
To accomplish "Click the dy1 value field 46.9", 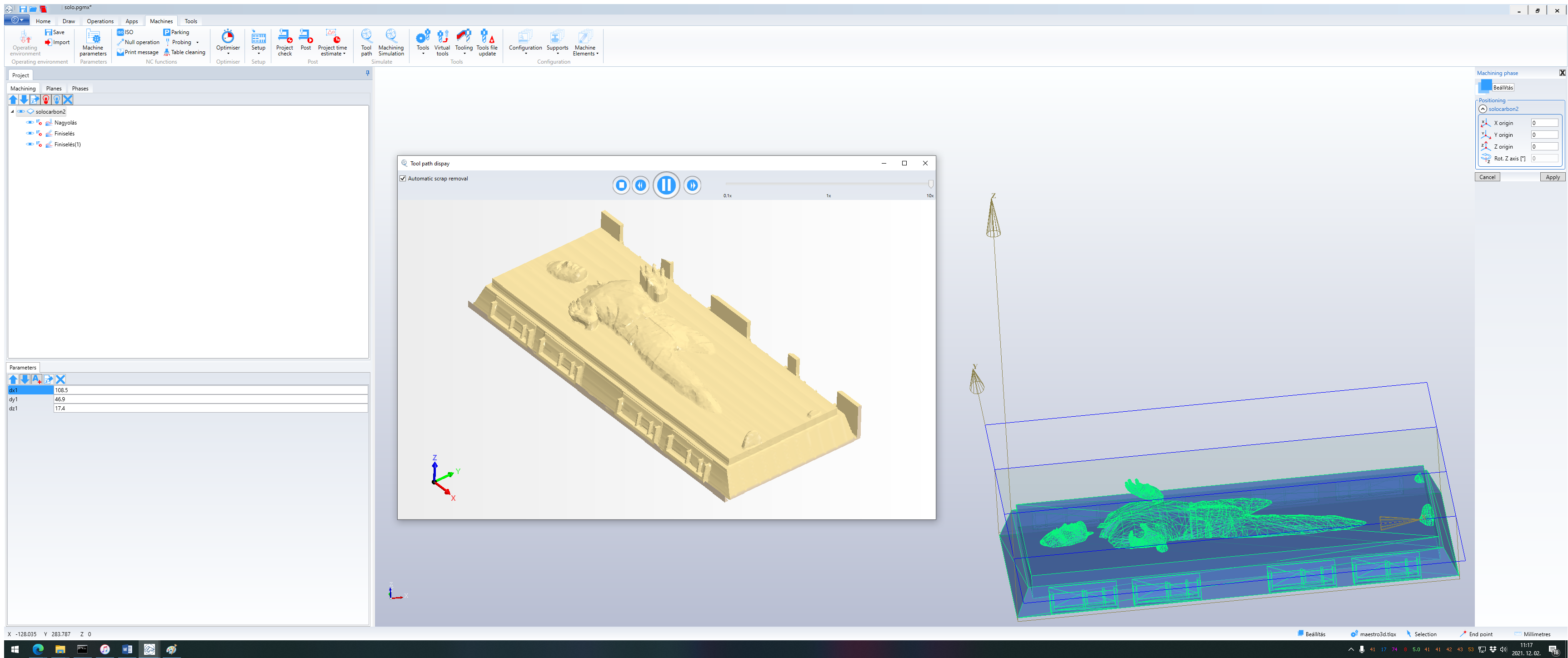I will (x=210, y=399).
